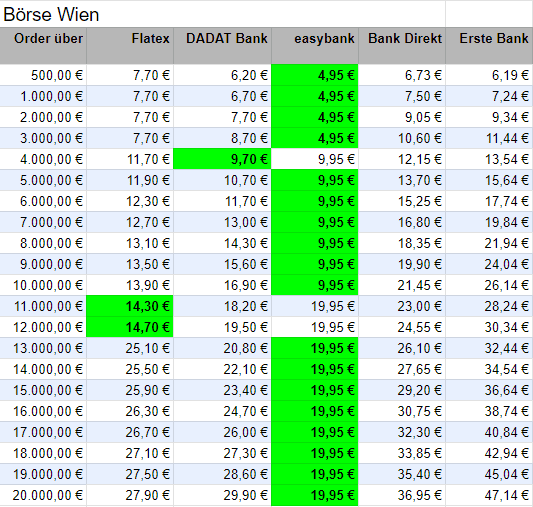533x507 pixels.
Task: Click the 6,19 € Erste Bank cell
Action: point(489,75)
